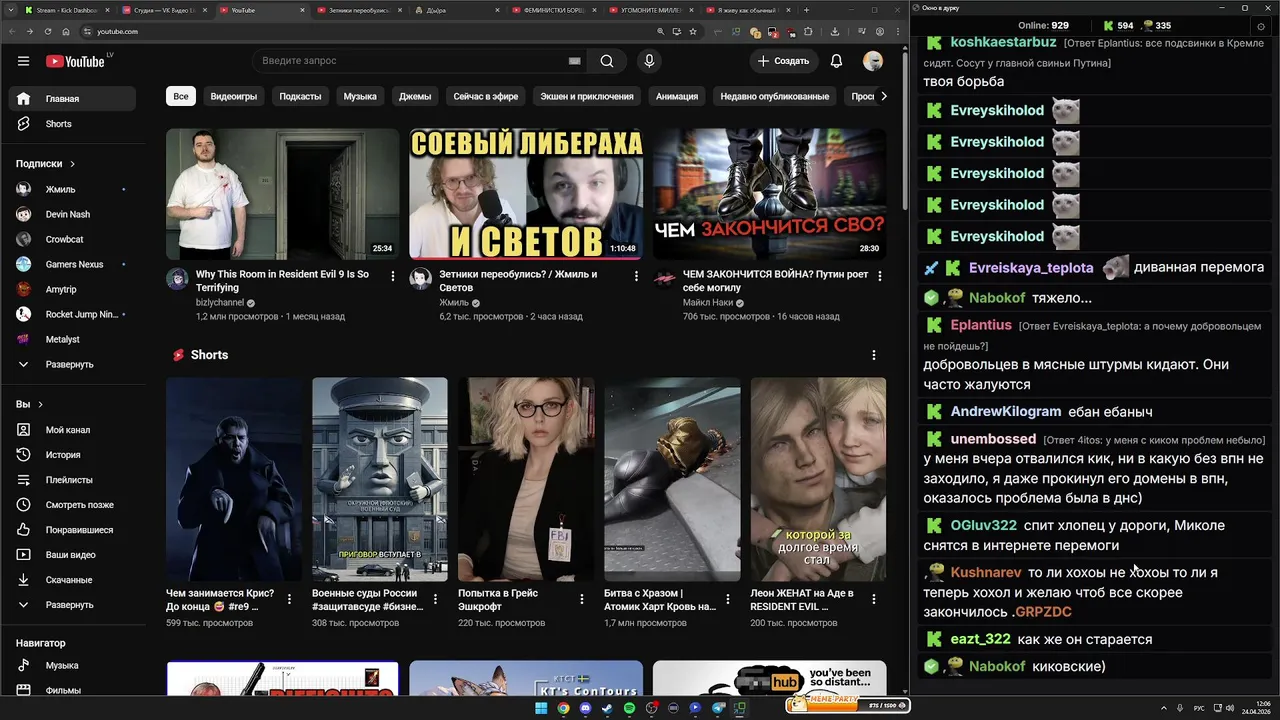The width and height of the screenshot is (1280, 720).
Task: Select the Музыка filter chip
Action: click(x=360, y=97)
